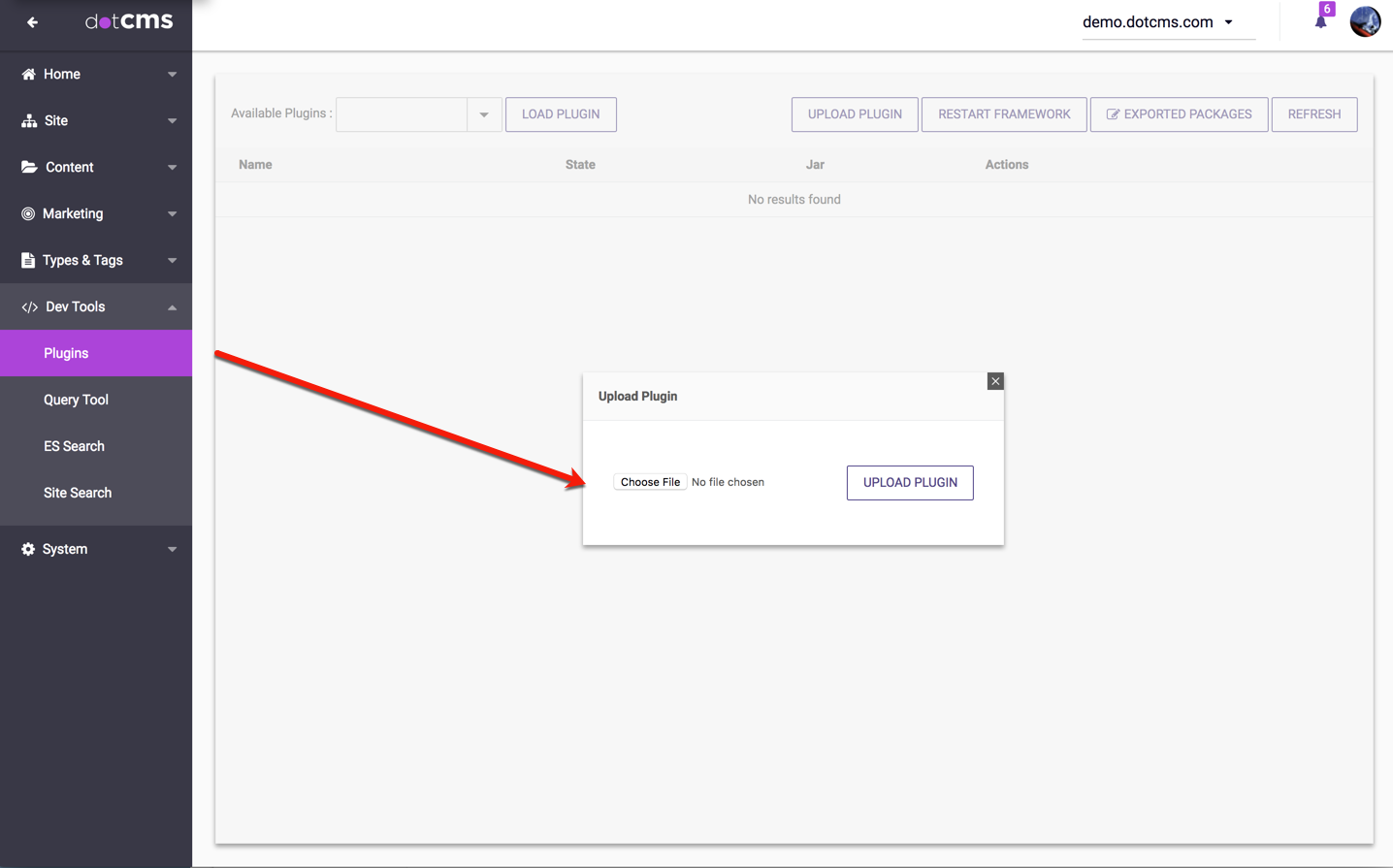This screenshot has width=1393, height=868.
Task: Click the user avatar in top bar
Action: (x=1365, y=21)
